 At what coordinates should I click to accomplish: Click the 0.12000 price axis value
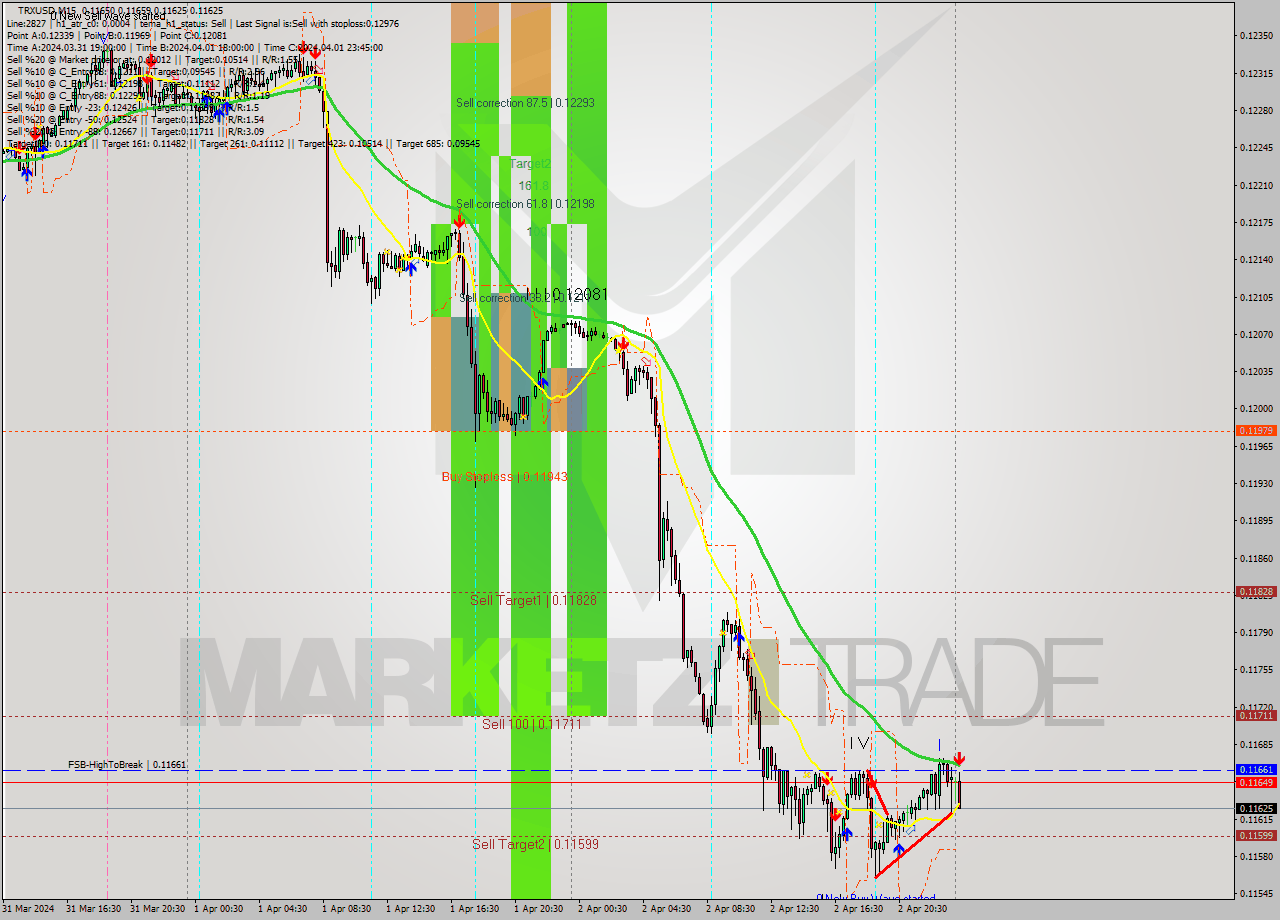(1256, 409)
